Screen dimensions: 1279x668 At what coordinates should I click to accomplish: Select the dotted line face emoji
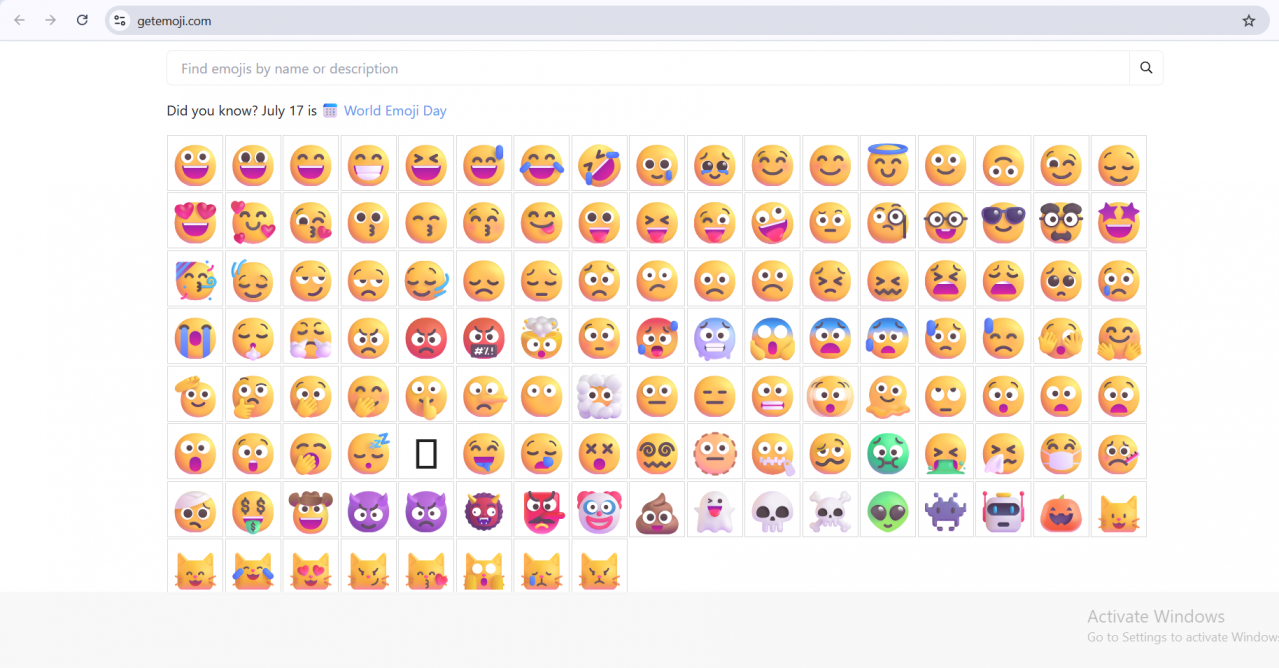(715, 454)
